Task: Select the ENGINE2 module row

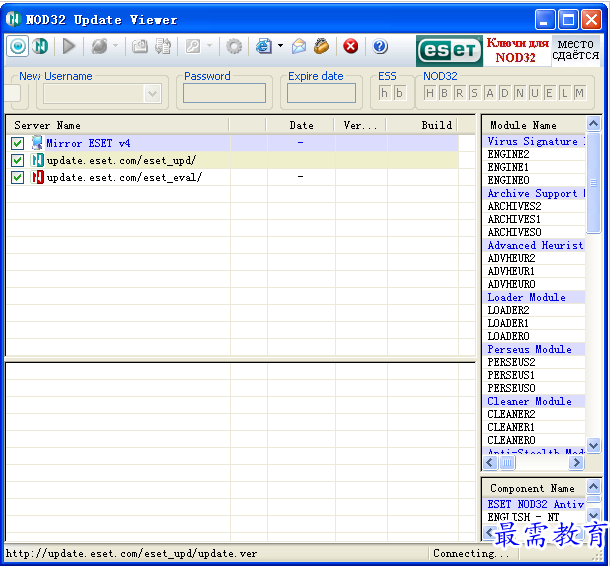Action: (x=534, y=154)
